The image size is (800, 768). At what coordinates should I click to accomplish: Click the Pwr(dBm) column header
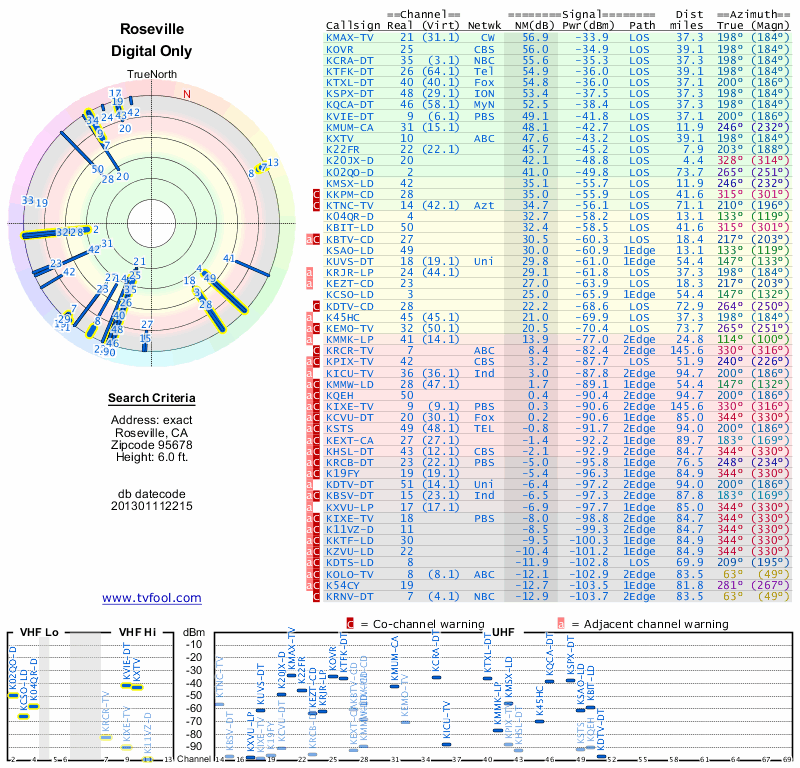coord(588,25)
